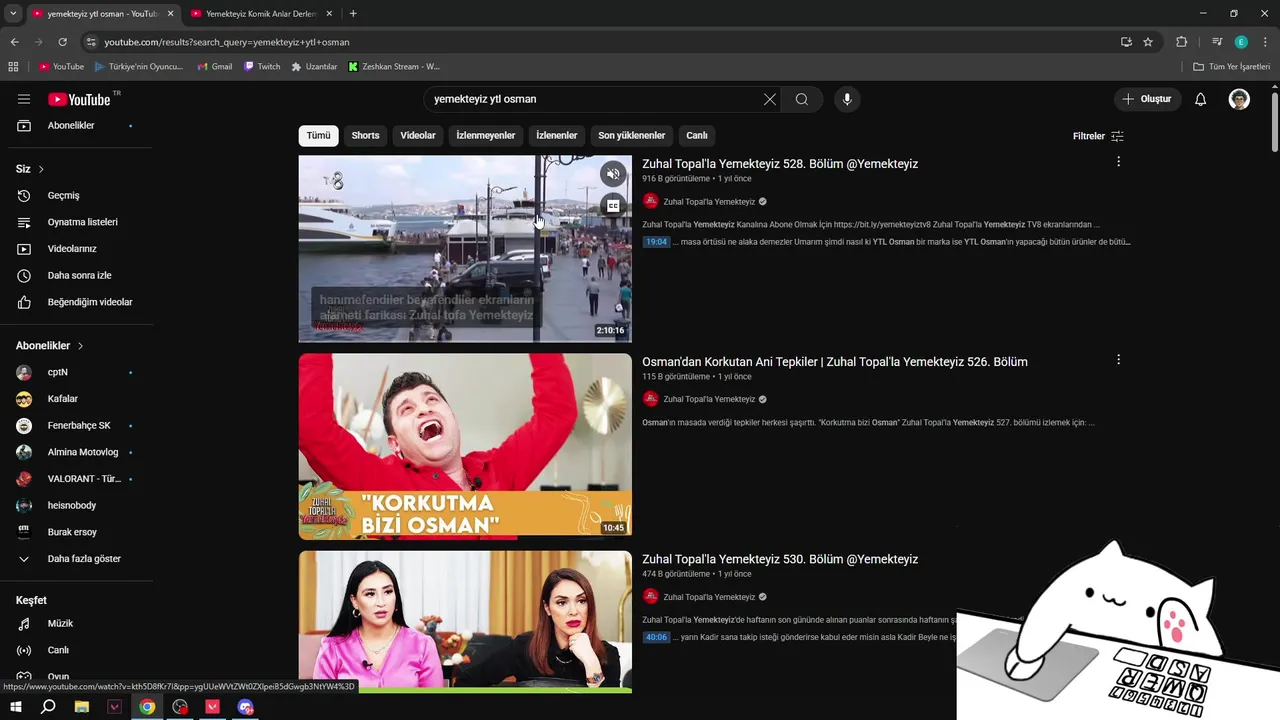Start voice search with the microphone icon
The height and width of the screenshot is (720, 1280).
click(x=847, y=99)
